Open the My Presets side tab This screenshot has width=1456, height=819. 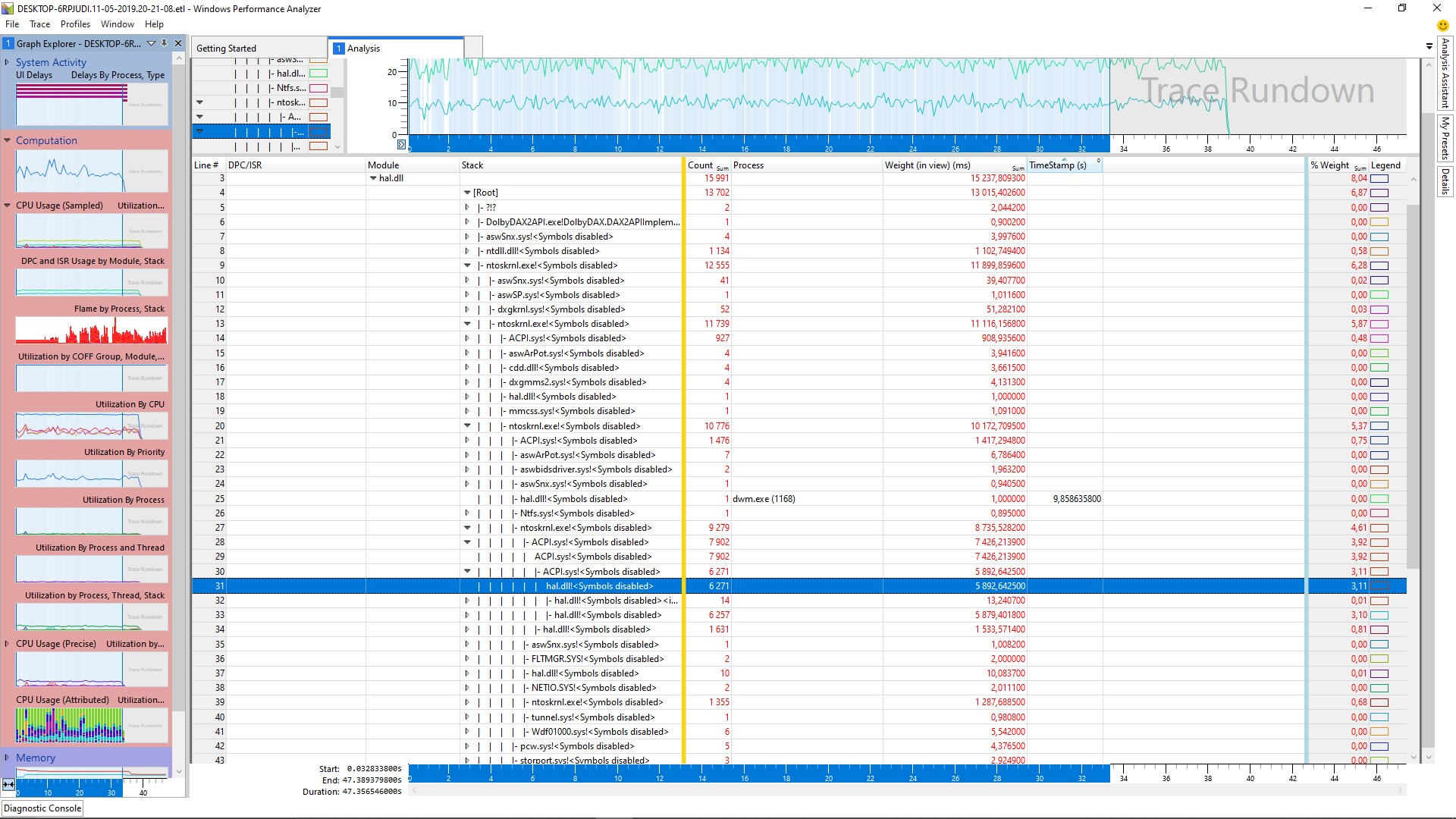coord(1445,137)
